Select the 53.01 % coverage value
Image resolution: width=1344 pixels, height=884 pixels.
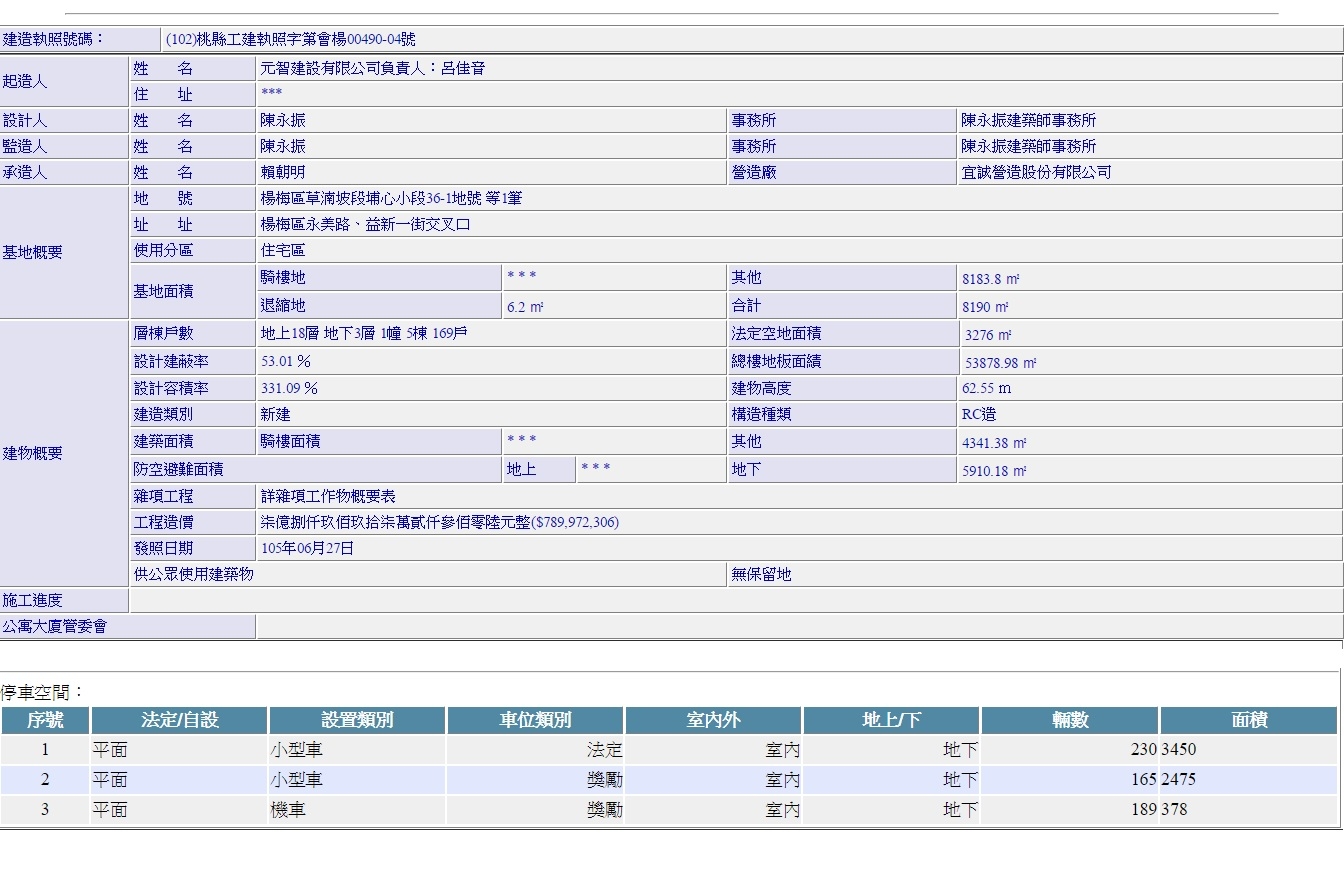click(x=286, y=361)
